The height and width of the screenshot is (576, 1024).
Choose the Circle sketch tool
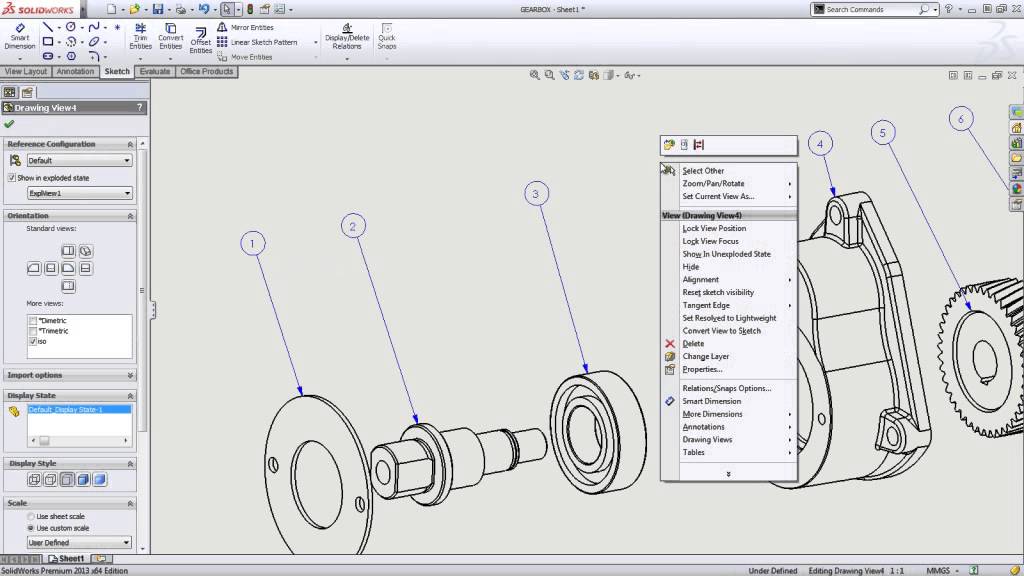(x=71, y=27)
